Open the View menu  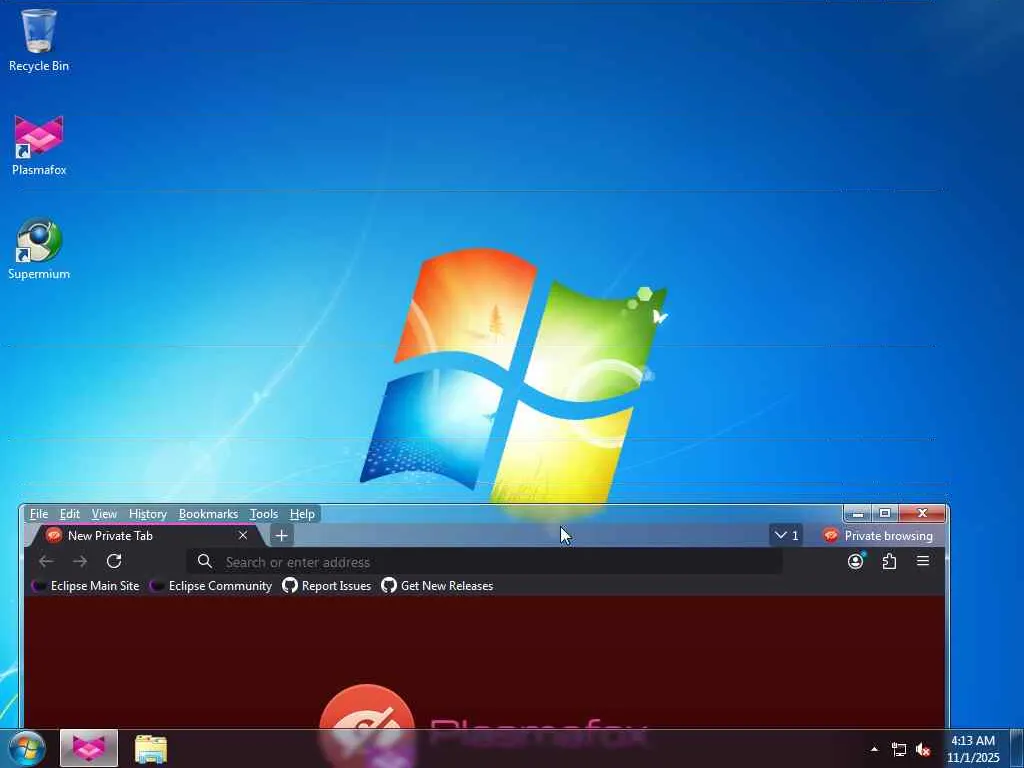coord(104,514)
